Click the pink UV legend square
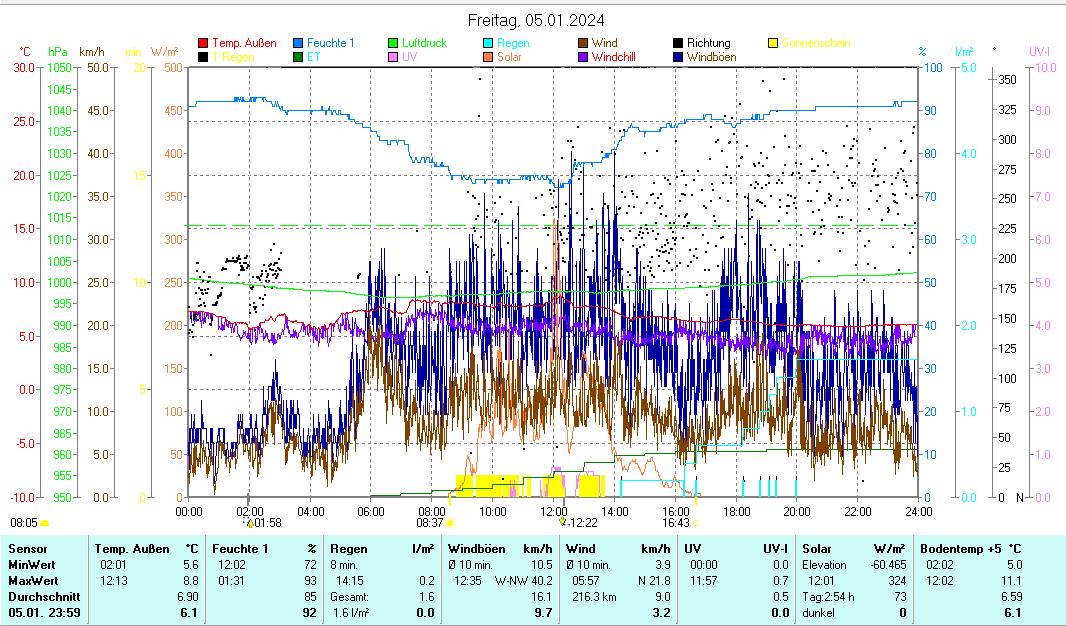 pos(393,57)
